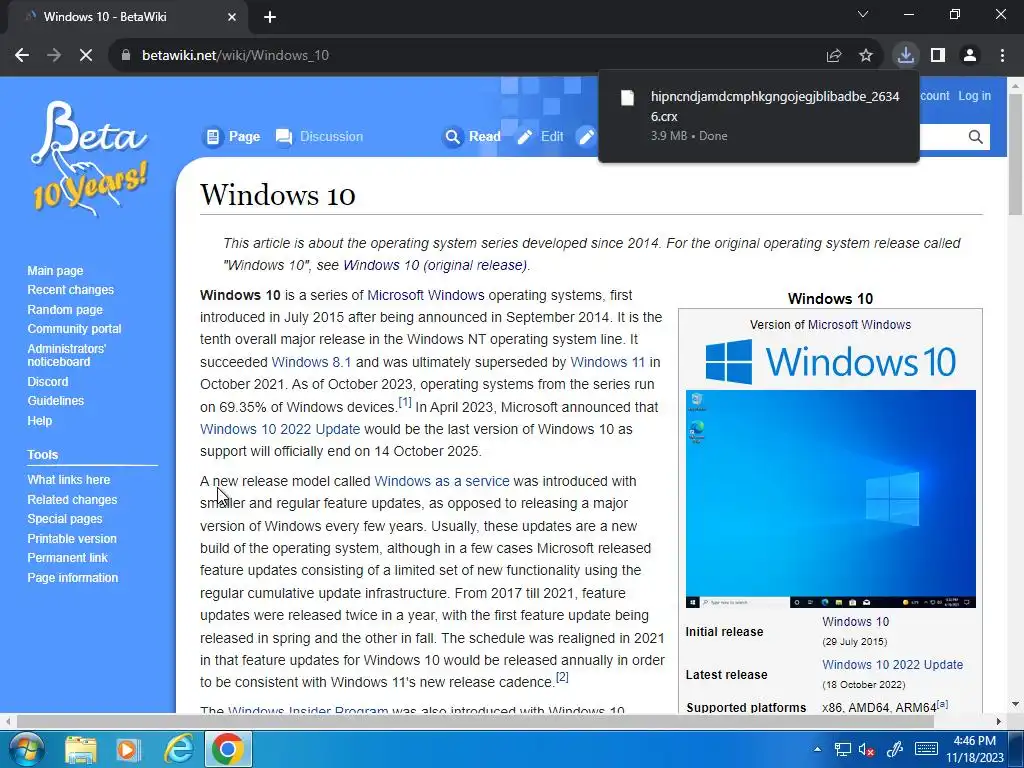Click the wiki search magnifier icon

(975, 137)
